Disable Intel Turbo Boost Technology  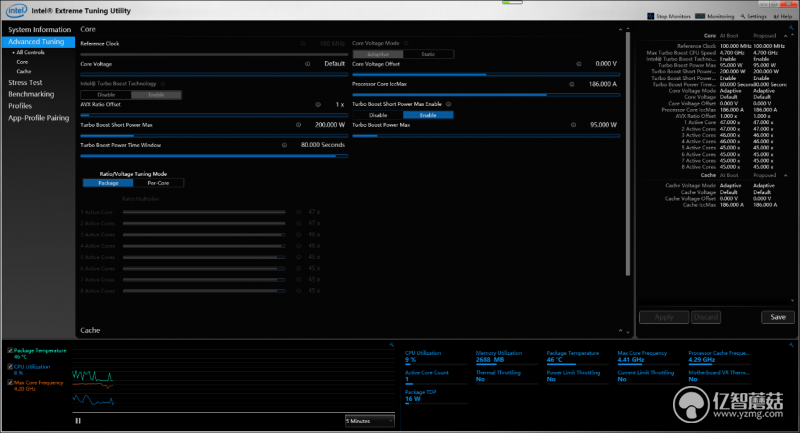tap(106, 95)
